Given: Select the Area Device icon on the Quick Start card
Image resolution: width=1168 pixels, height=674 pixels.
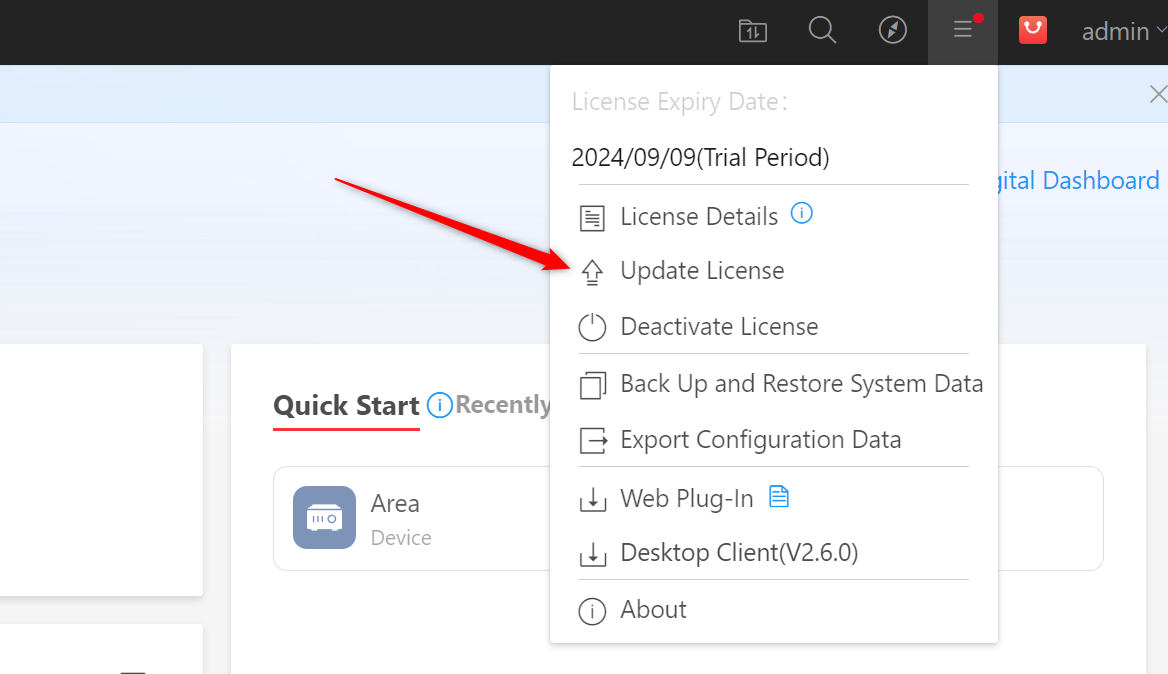Looking at the screenshot, I should [x=324, y=517].
